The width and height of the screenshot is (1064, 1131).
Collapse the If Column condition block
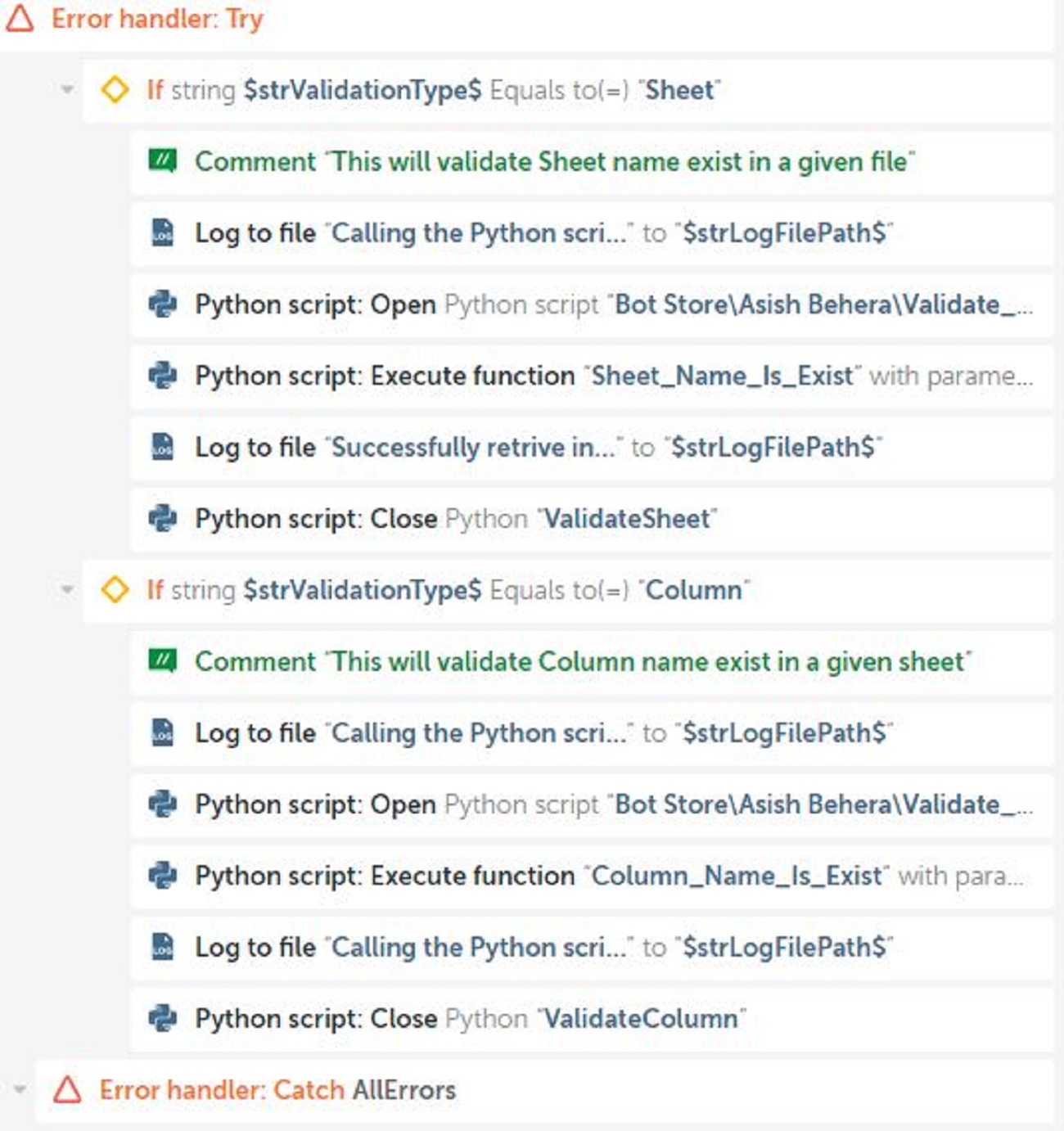click(67, 589)
